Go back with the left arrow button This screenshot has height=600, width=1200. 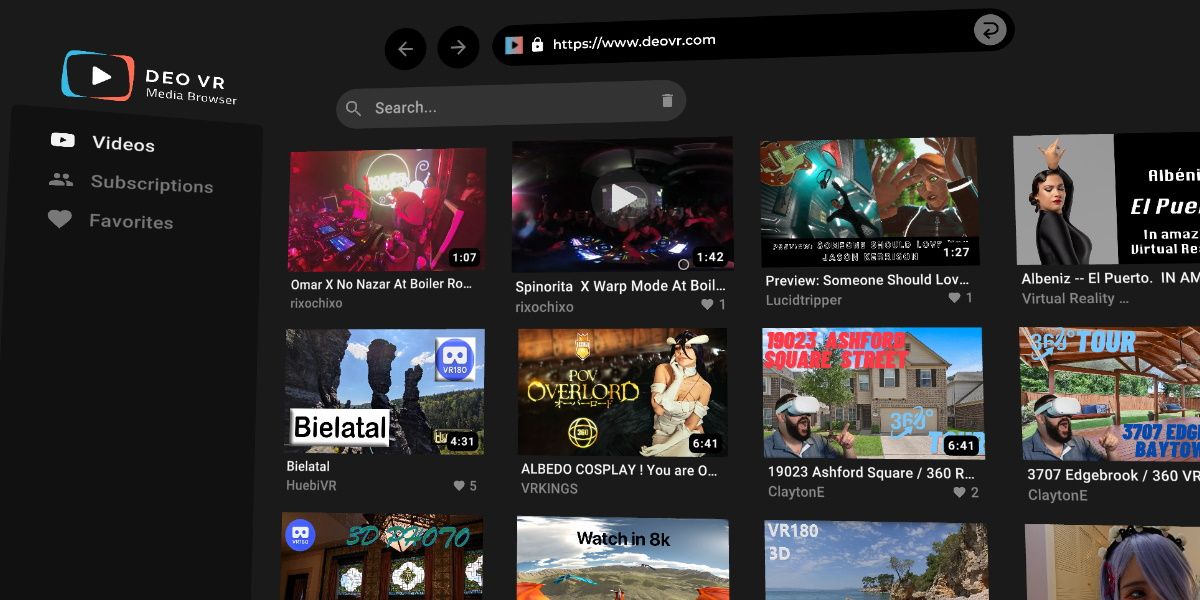pos(405,49)
